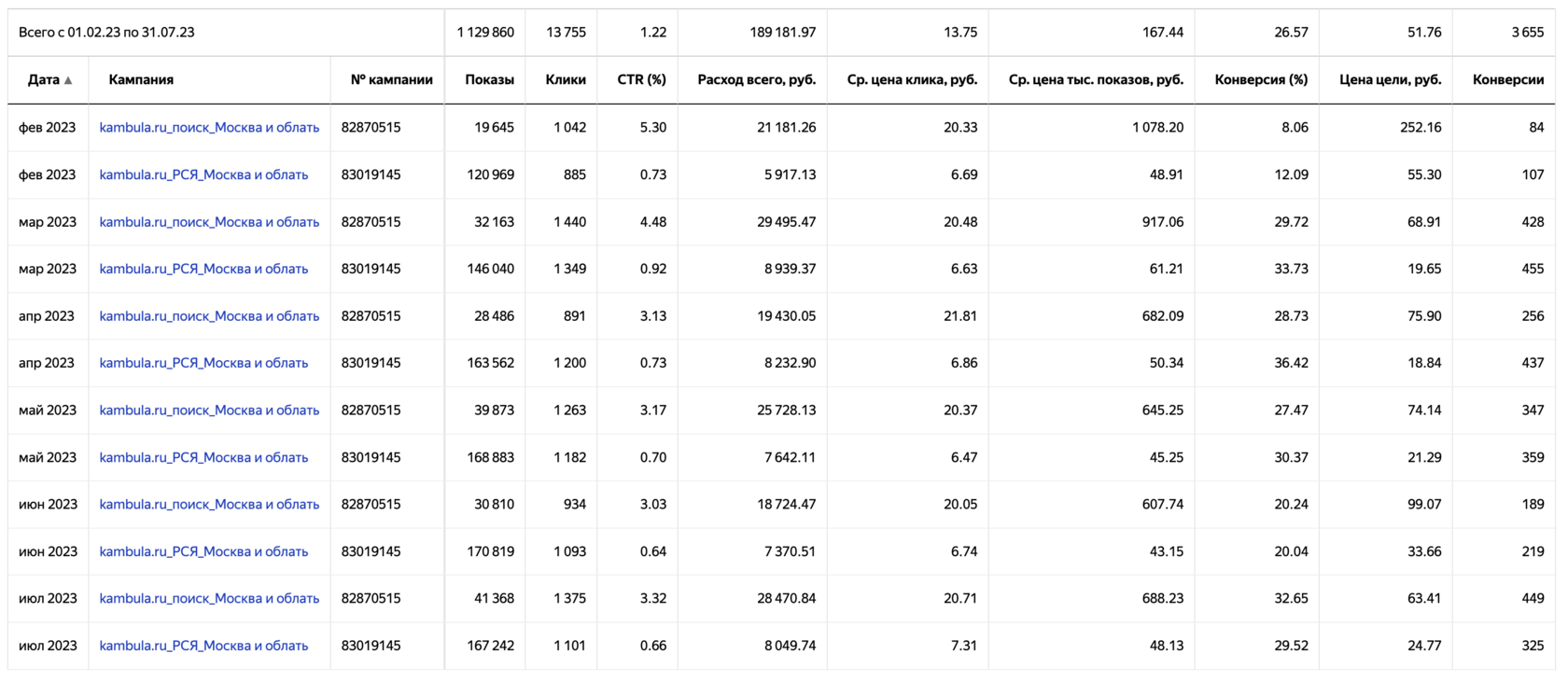Open May 2023 поиск campaign link

point(209,411)
